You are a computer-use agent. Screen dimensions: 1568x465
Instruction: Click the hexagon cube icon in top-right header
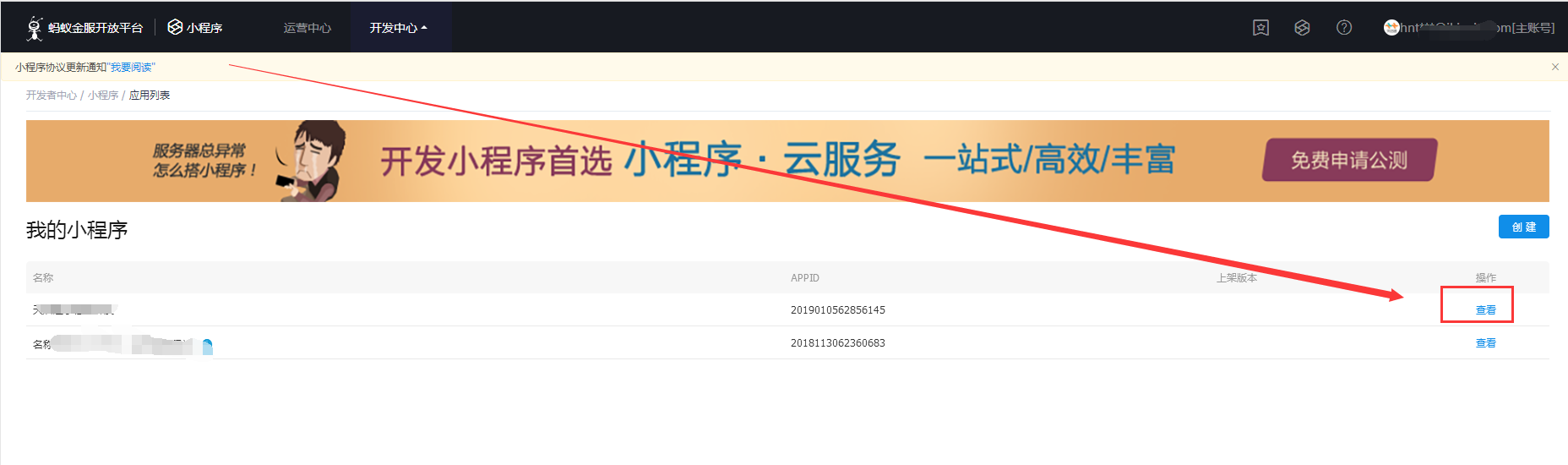coord(1302,28)
